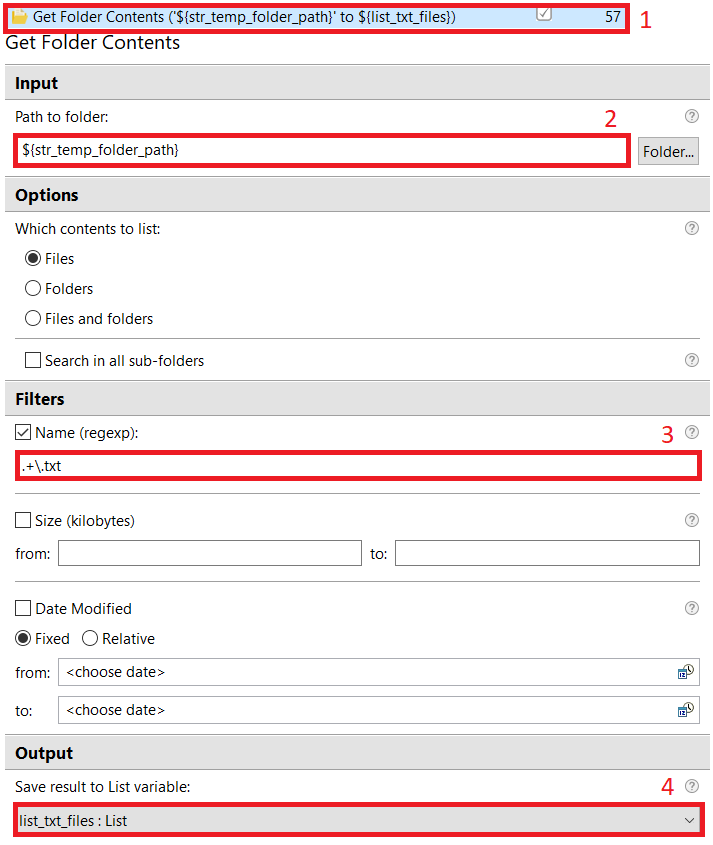Click the Path to folder input field
This screenshot has width=713, height=845.
322,150
